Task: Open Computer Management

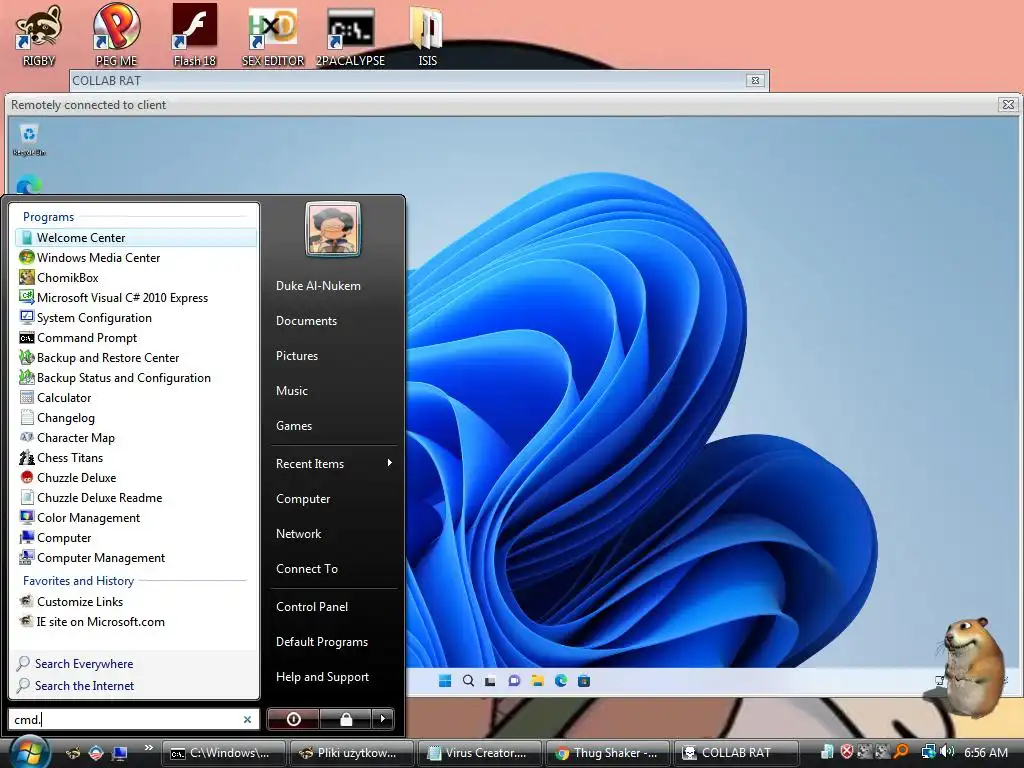Action: (x=136, y=558)
